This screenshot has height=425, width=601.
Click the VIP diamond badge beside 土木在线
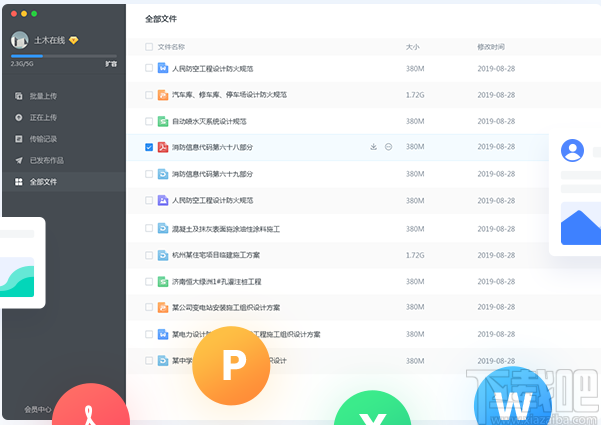[74, 40]
